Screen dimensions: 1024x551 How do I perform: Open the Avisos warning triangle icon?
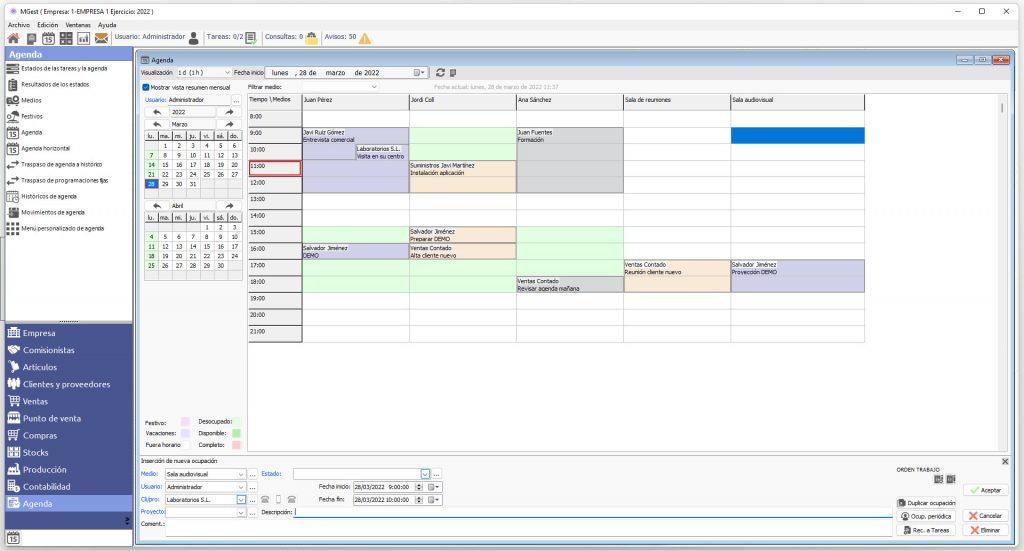365,39
